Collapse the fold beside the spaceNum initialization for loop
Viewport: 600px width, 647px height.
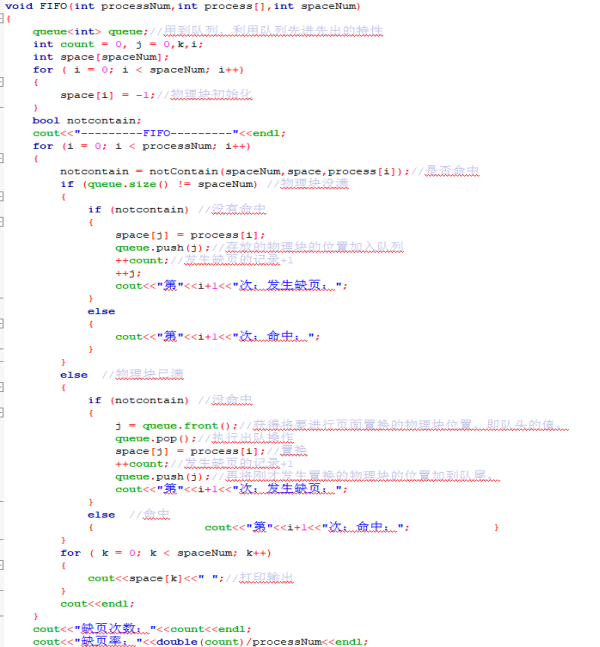2,82
